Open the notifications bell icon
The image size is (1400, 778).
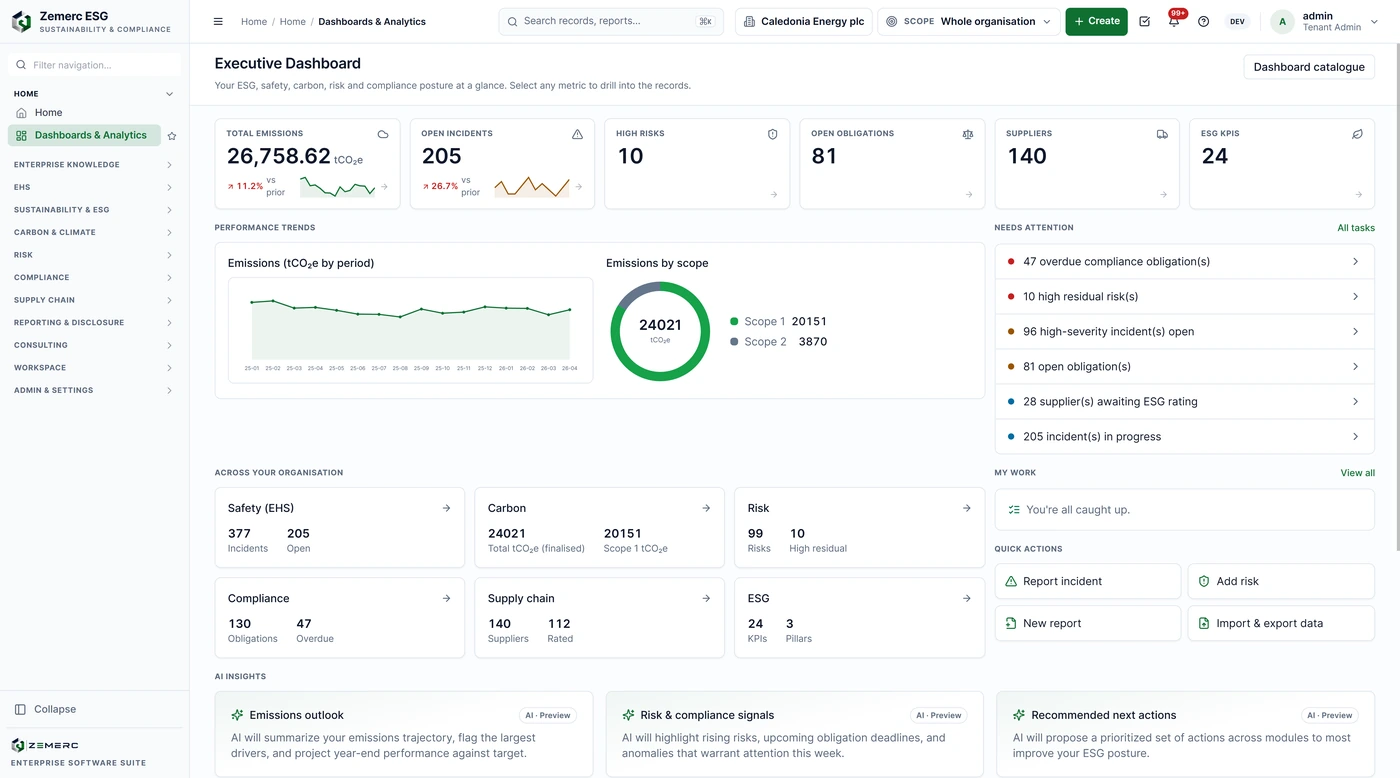click(x=1174, y=21)
